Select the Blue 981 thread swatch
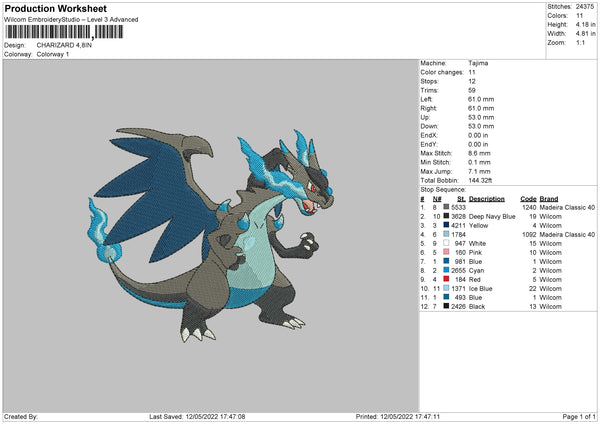The height and width of the screenshot is (424, 600). point(446,261)
